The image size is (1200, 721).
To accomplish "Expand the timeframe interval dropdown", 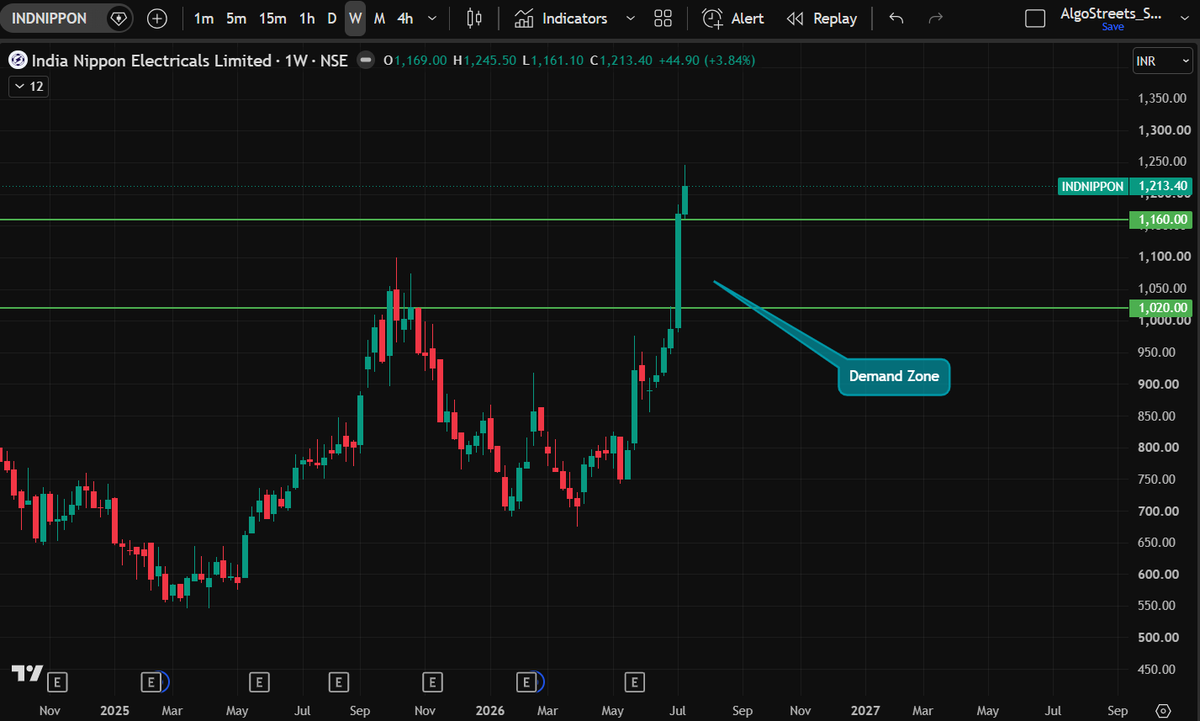I will (x=431, y=18).
